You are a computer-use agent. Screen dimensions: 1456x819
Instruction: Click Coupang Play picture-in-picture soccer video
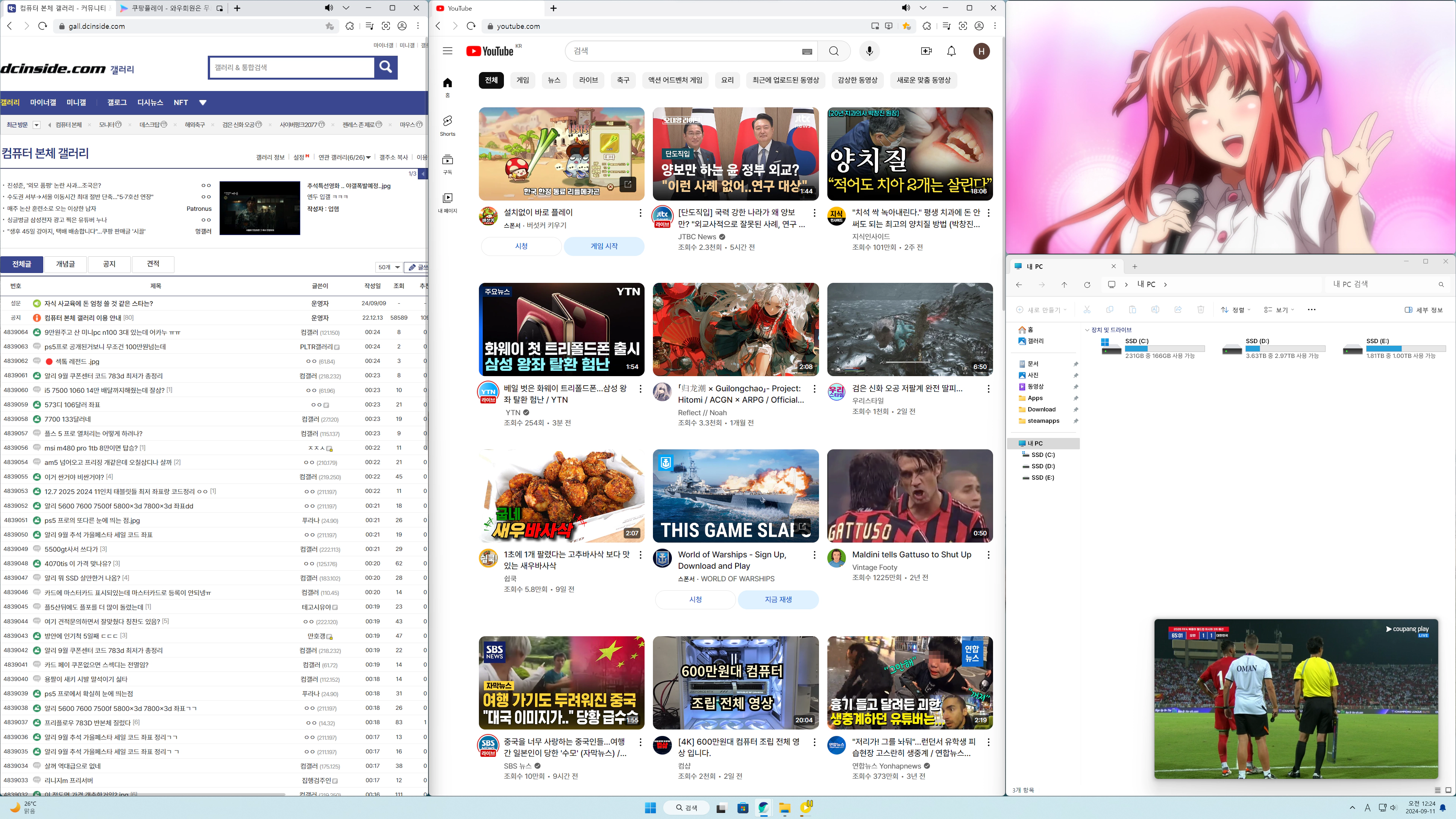1296,699
